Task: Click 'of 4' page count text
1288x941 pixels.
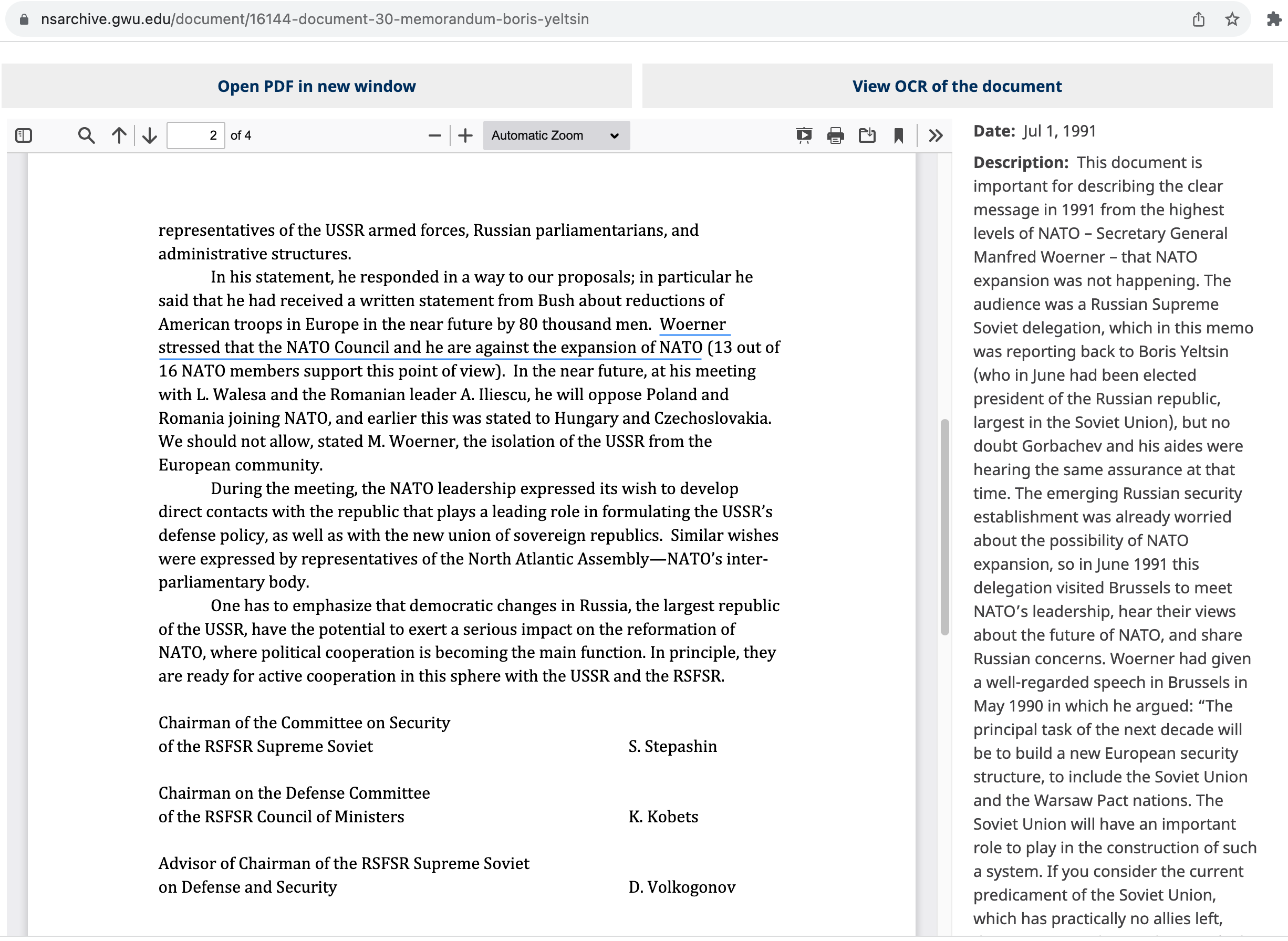Action: point(241,135)
